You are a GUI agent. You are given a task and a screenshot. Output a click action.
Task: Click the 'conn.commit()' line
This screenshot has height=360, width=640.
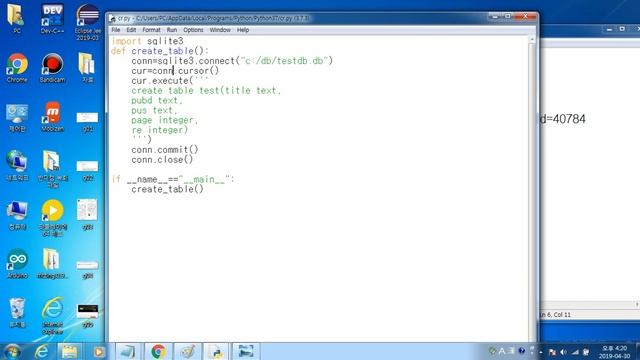[x=165, y=149]
